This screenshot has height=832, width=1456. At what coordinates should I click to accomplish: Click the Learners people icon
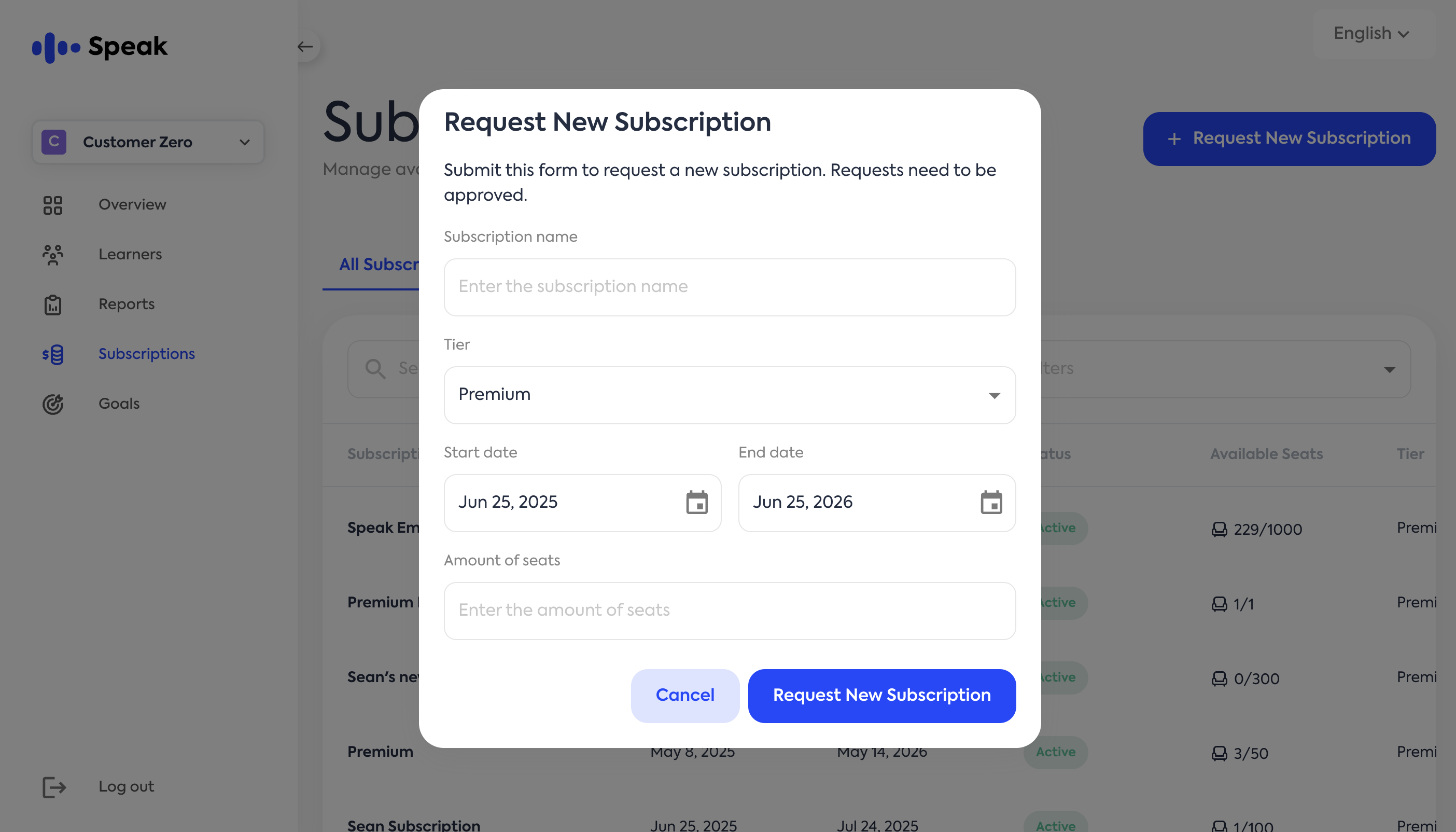[x=52, y=255]
